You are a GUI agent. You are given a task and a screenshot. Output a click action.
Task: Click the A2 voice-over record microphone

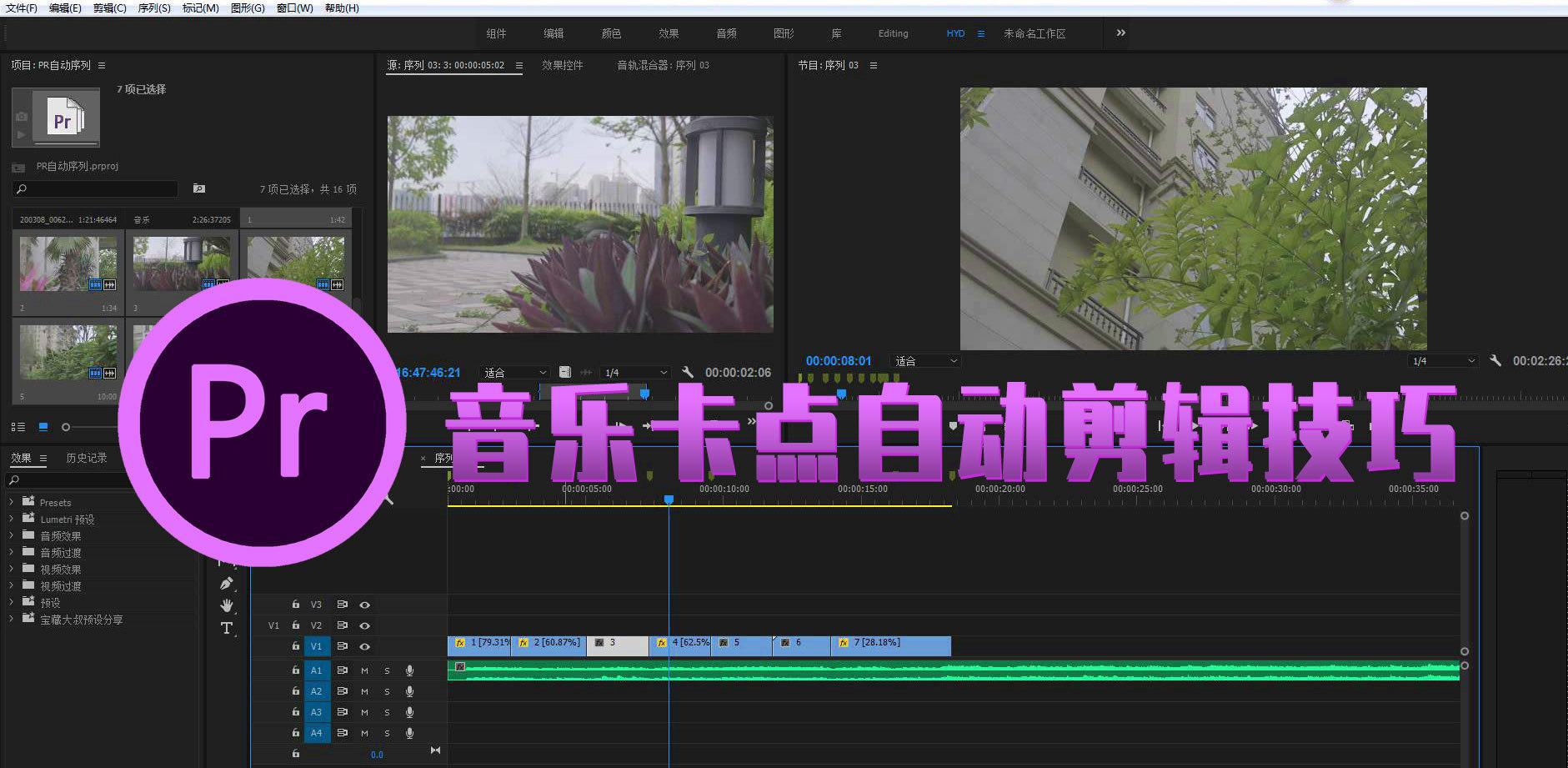coord(409,691)
